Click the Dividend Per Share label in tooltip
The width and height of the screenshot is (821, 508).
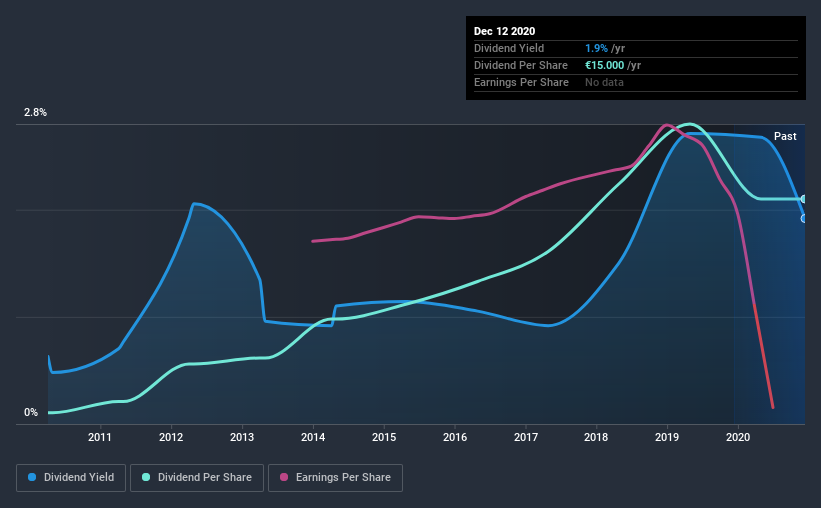tap(520, 65)
